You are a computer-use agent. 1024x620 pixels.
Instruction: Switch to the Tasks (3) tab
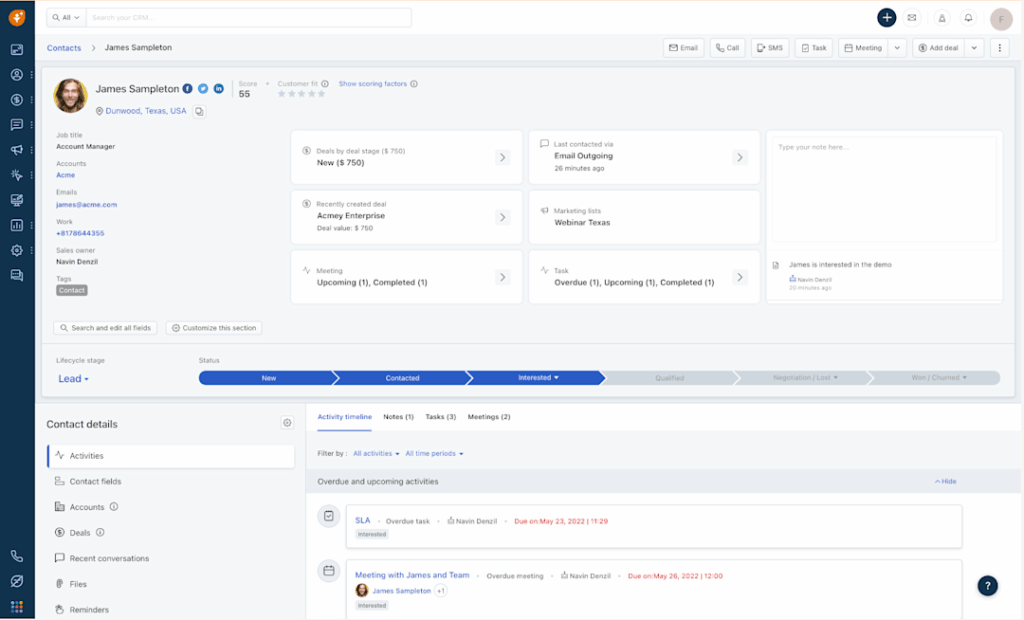(x=441, y=417)
